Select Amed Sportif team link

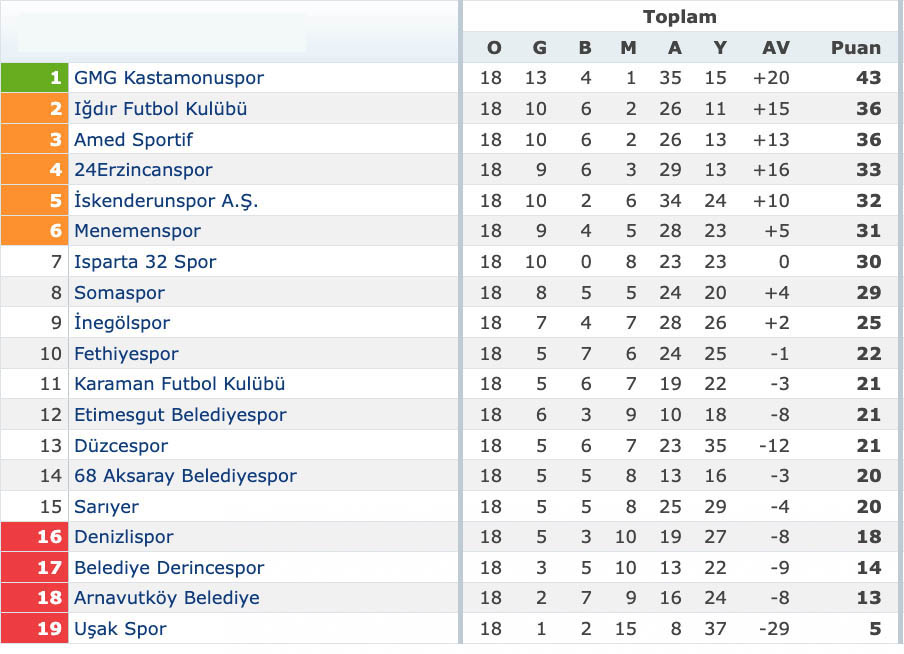(x=133, y=140)
